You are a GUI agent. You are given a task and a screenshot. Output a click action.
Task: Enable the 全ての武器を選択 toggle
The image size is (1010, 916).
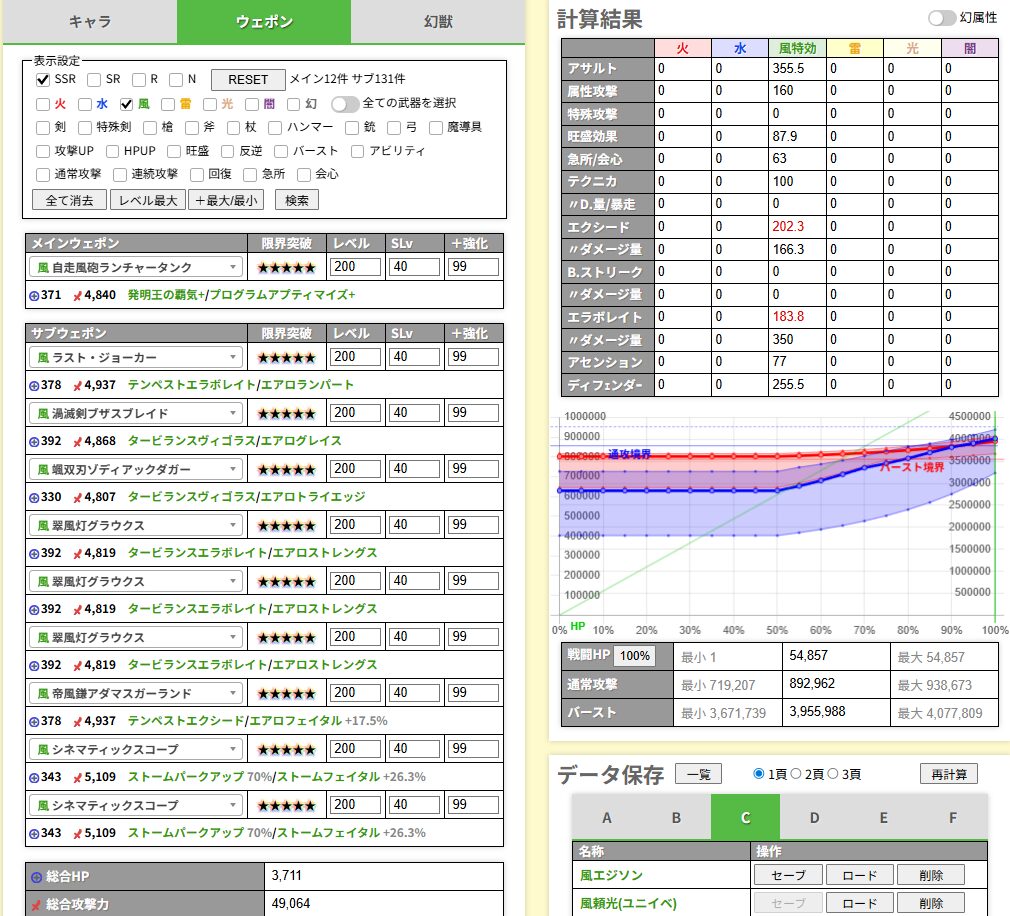[346, 104]
